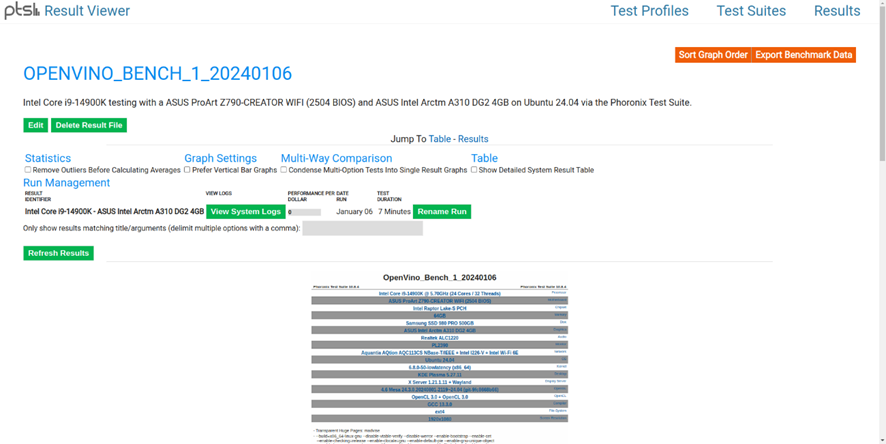Enable Remove Outliers Before Calculating Averages
Image resolution: width=886 pixels, height=444 pixels.
tap(28, 169)
